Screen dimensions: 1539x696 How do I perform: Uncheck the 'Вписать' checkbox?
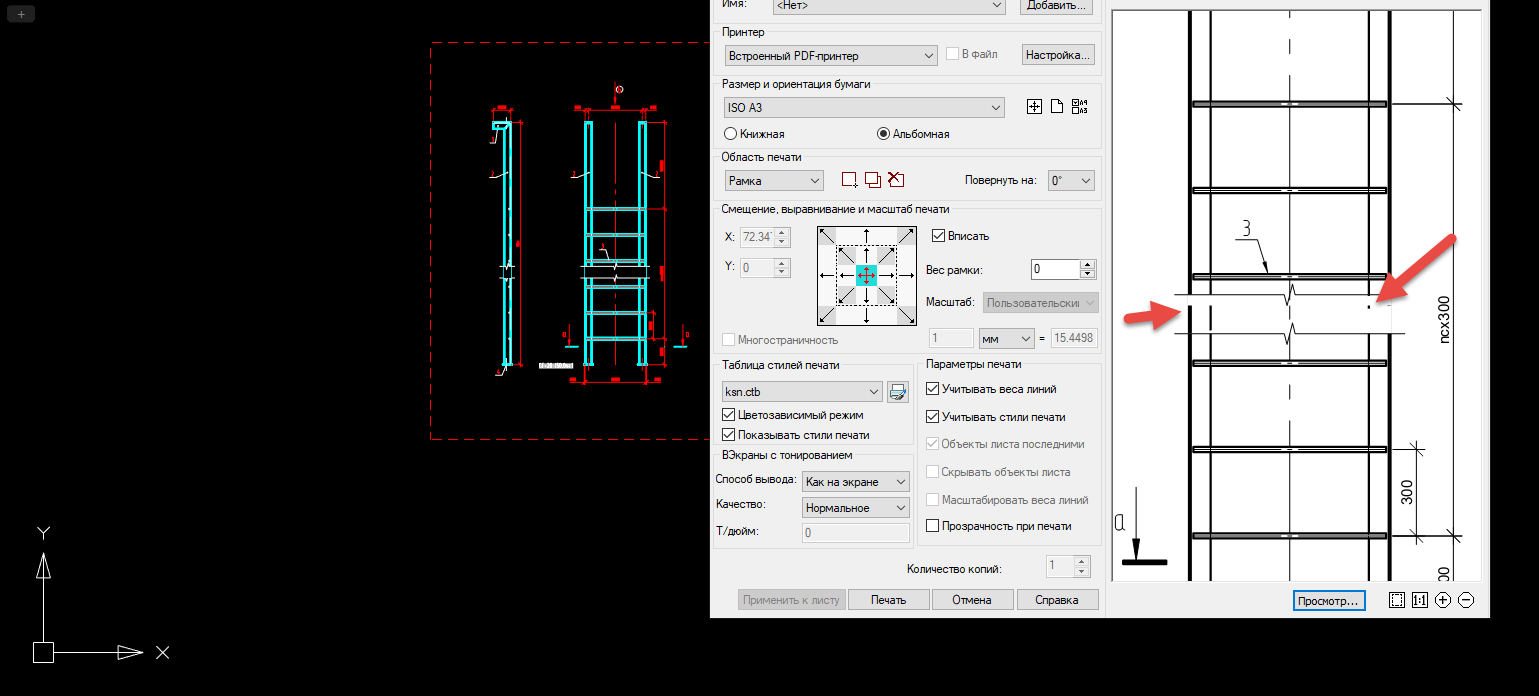pyautogui.click(x=938, y=236)
